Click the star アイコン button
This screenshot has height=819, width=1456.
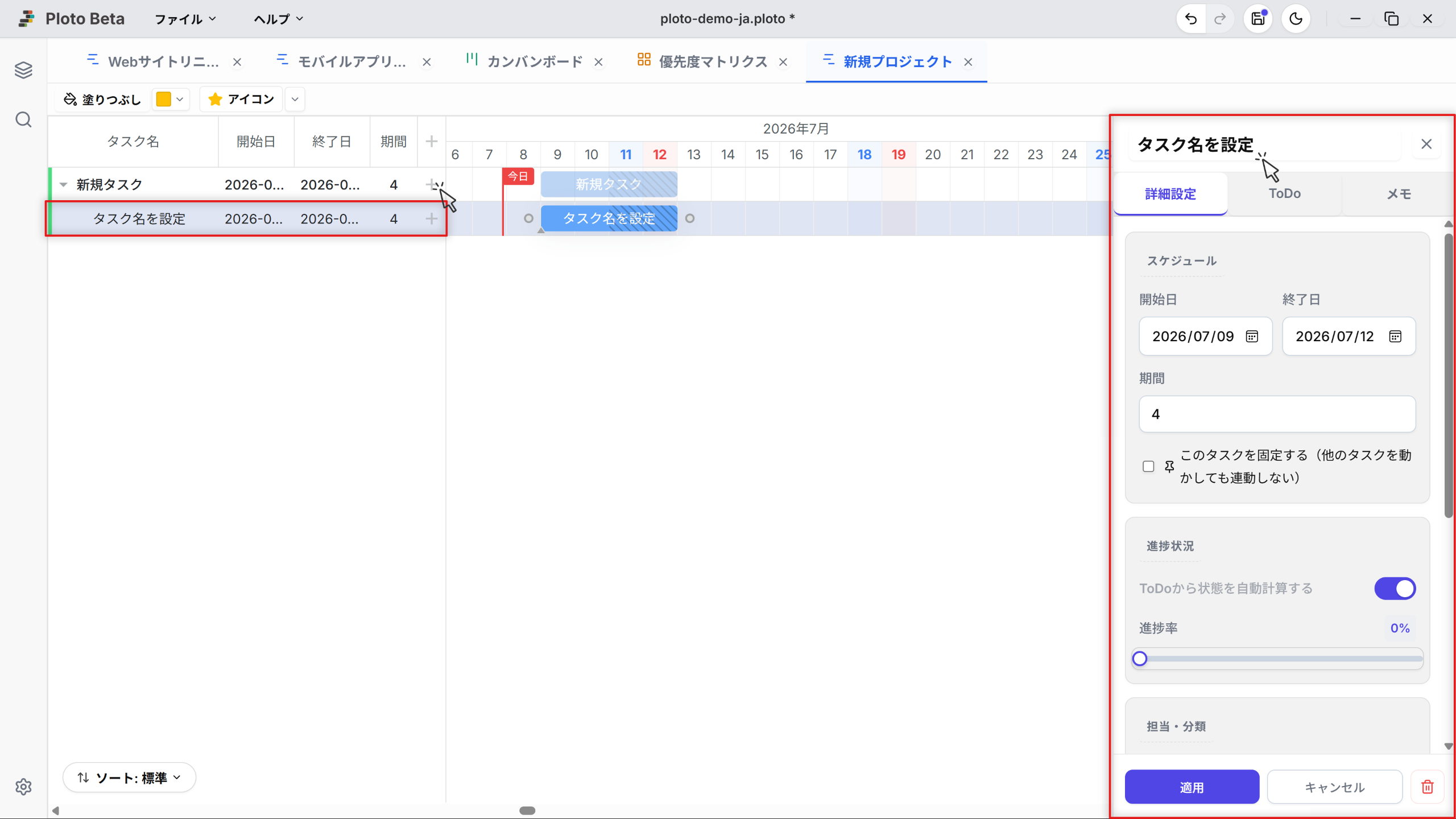tap(241, 100)
